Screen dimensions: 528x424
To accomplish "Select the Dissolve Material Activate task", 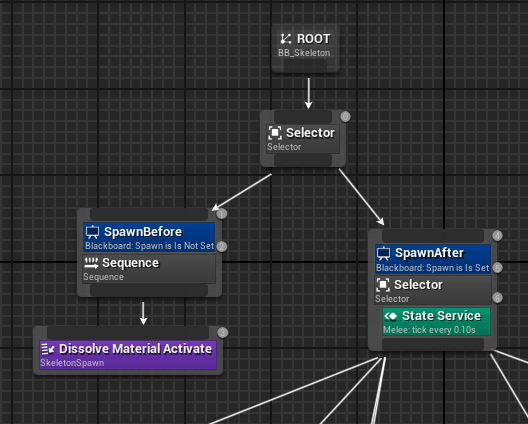I will click(128, 355).
